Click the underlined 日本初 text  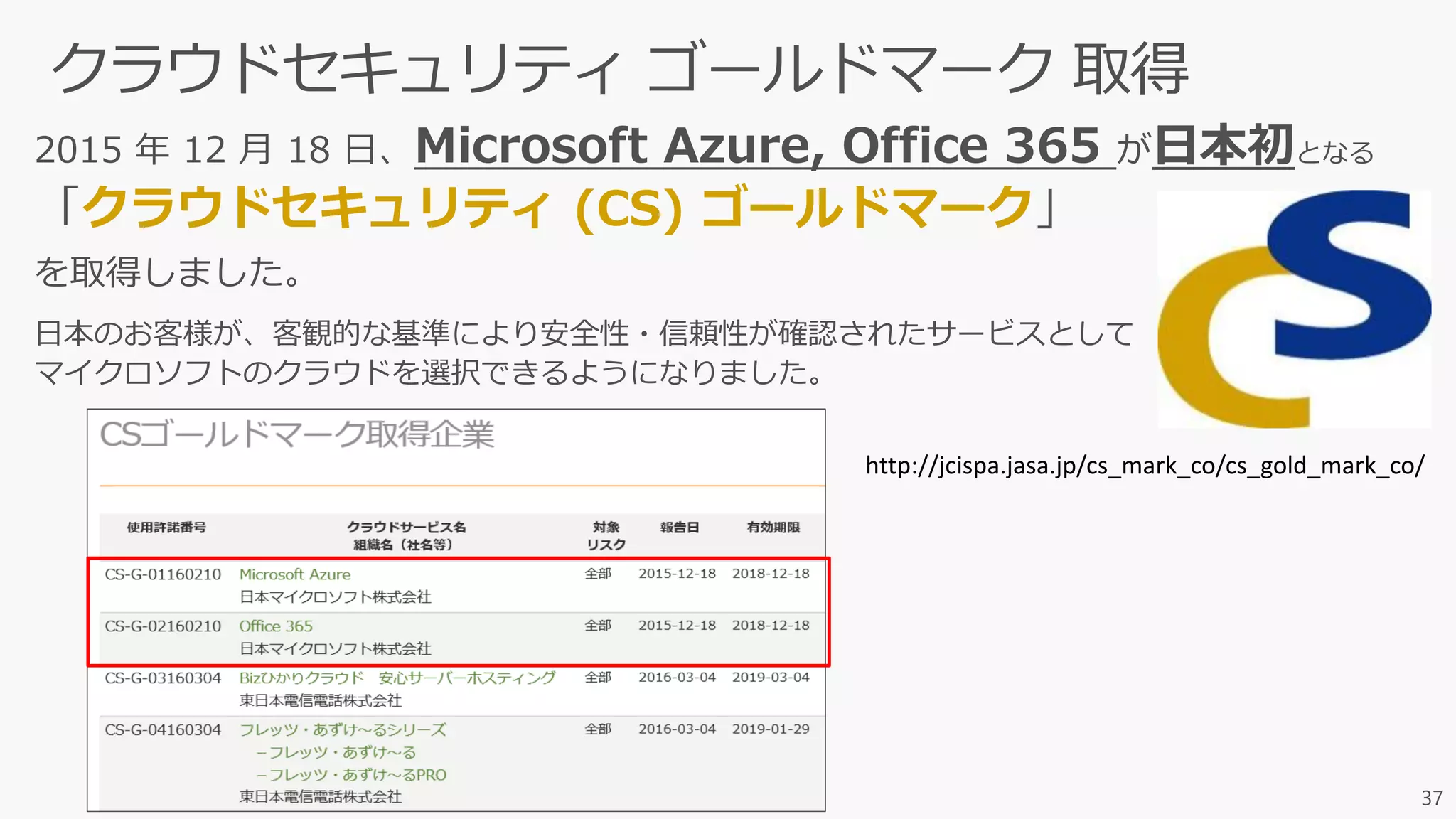point(1224,146)
